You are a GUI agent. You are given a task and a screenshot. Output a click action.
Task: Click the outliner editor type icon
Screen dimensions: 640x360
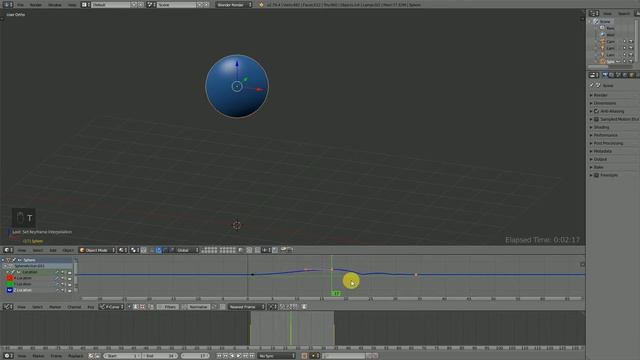(593, 13)
